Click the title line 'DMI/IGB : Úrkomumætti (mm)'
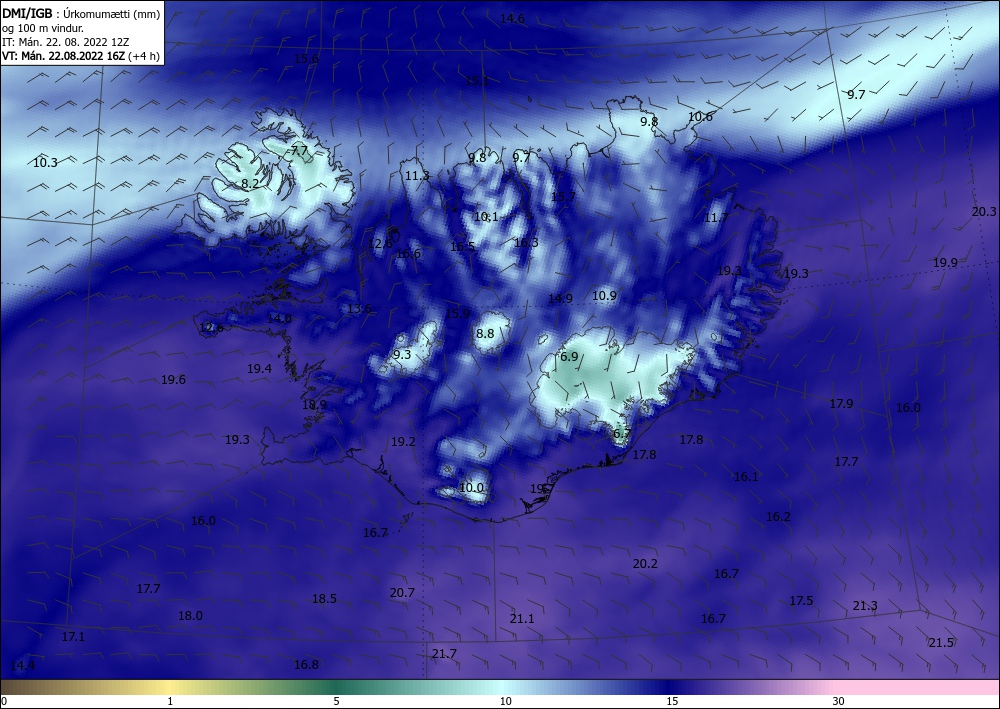This screenshot has height=709, width=1000. [x=81, y=14]
